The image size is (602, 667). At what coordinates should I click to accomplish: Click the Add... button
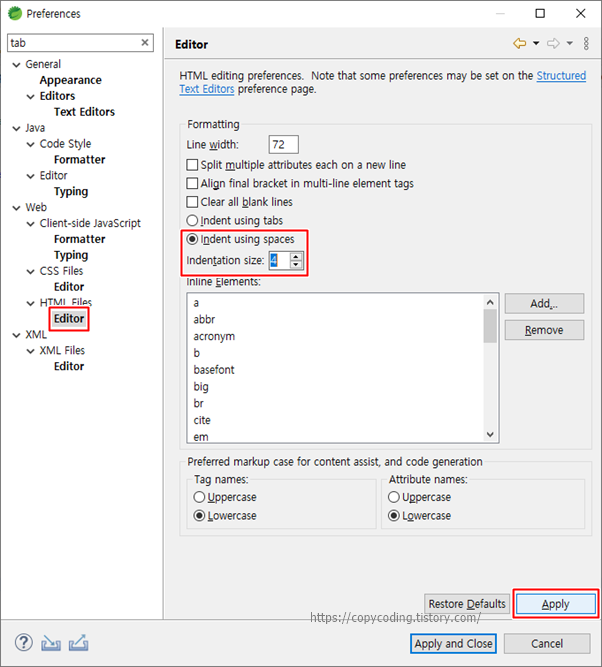[544, 303]
